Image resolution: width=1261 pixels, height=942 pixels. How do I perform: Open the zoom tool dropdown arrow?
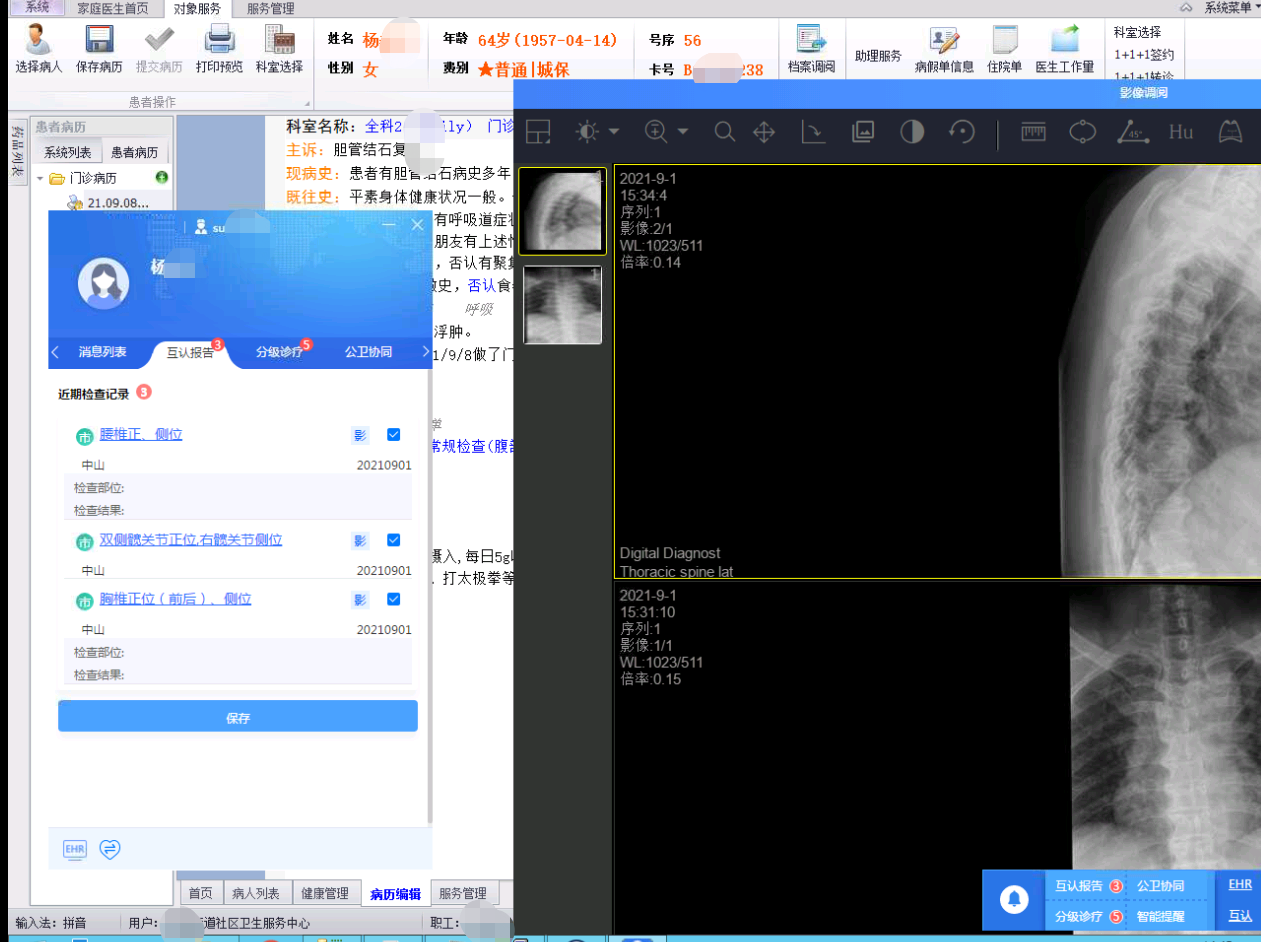pos(683,132)
